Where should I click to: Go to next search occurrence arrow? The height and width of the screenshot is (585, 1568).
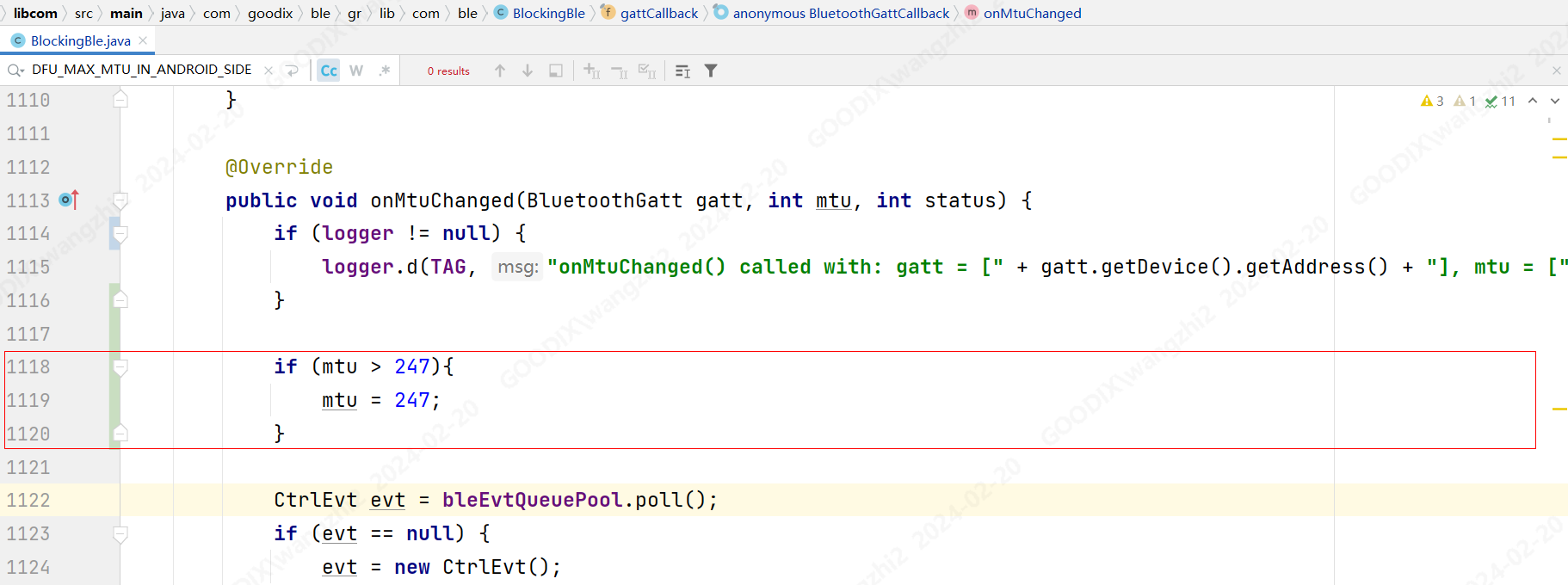528,71
